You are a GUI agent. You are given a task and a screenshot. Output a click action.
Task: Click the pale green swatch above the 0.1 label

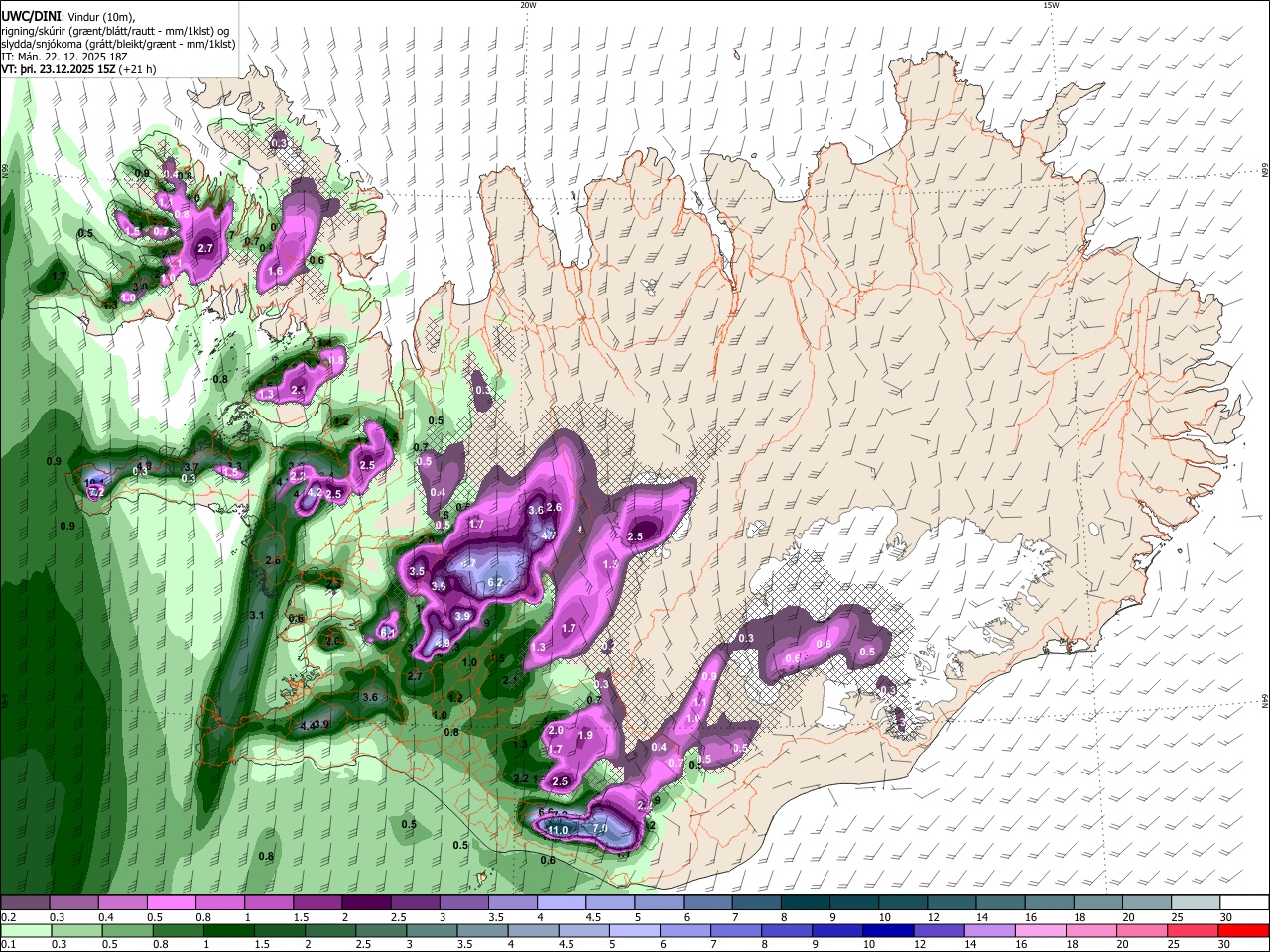tap(25, 930)
